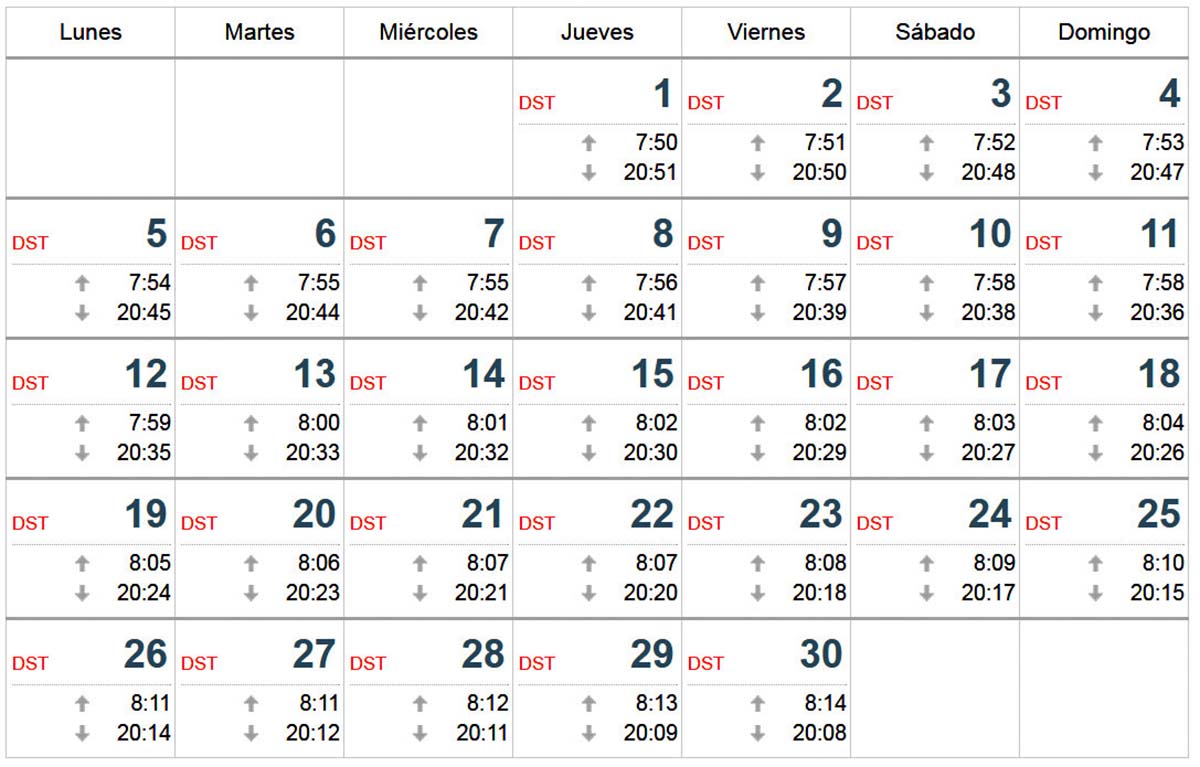Select the Lunes column header
This screenshot has width=1200, height=767.
90,32
